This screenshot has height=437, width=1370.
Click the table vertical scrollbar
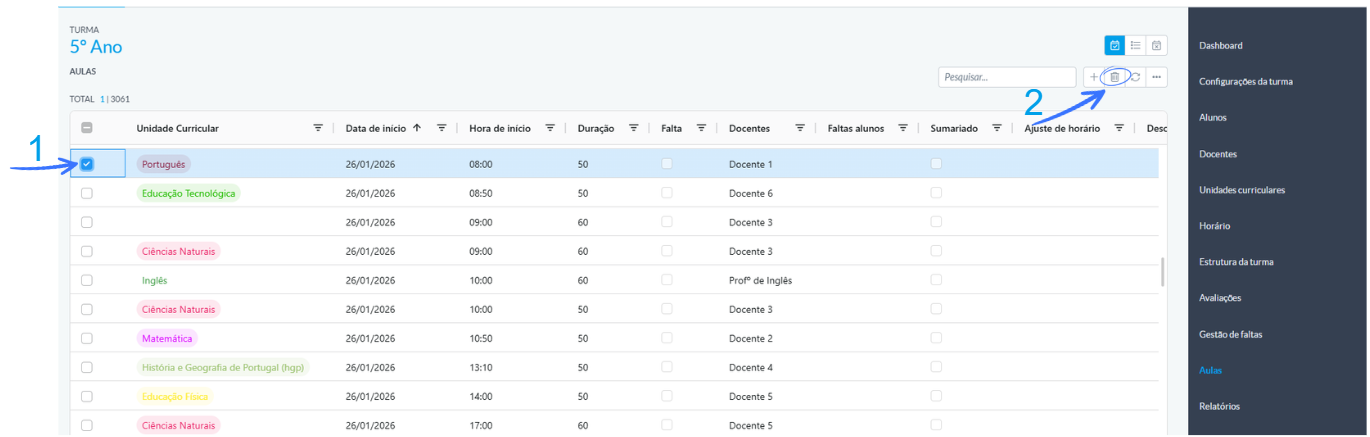1161,272
